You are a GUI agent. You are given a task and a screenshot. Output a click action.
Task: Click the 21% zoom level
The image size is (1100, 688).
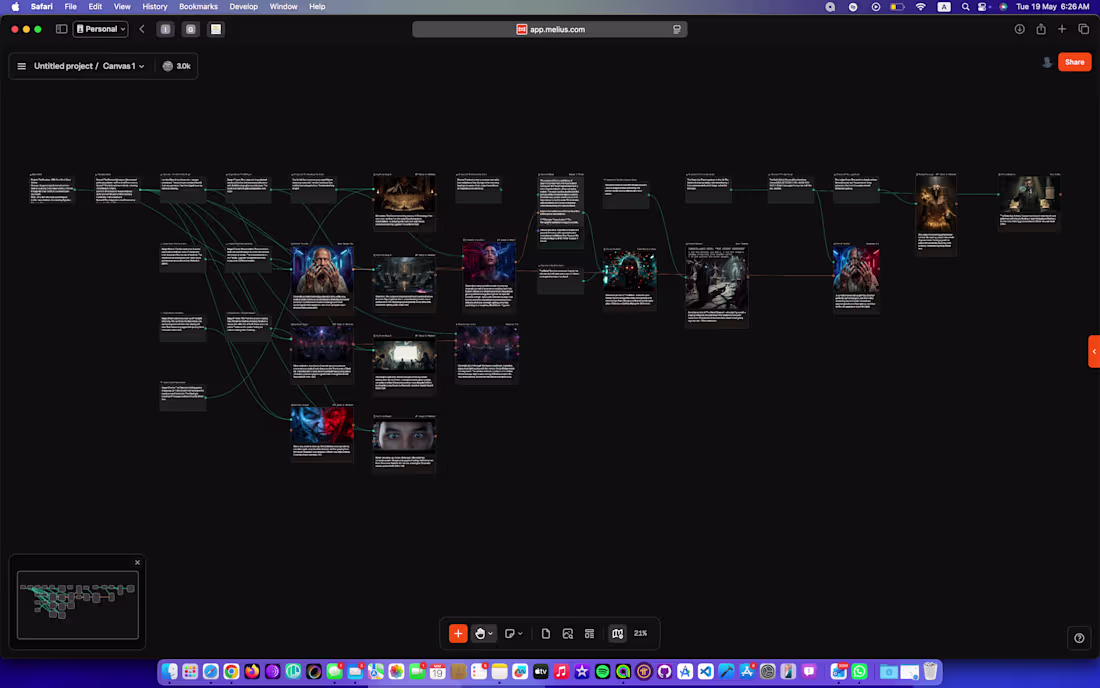[x=640, y=633]
